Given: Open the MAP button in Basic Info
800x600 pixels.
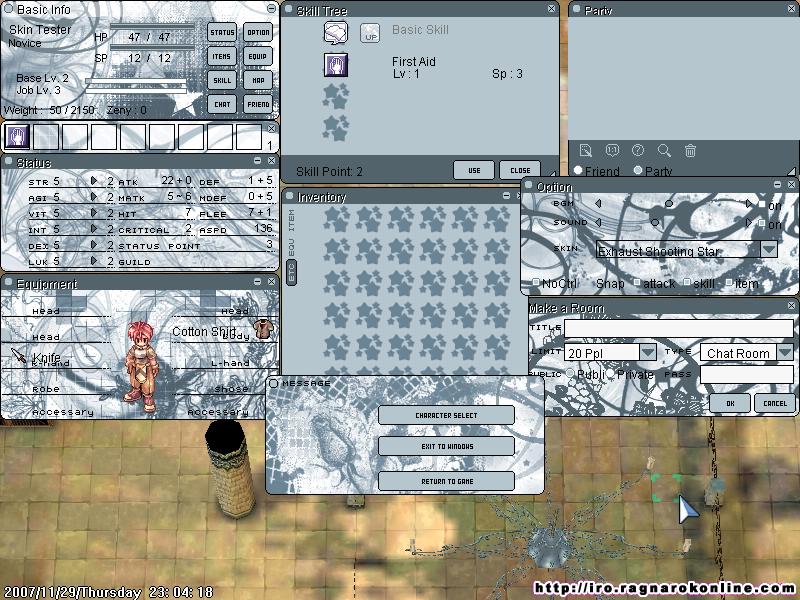Looking at the screenshot, I should [258, 80].
